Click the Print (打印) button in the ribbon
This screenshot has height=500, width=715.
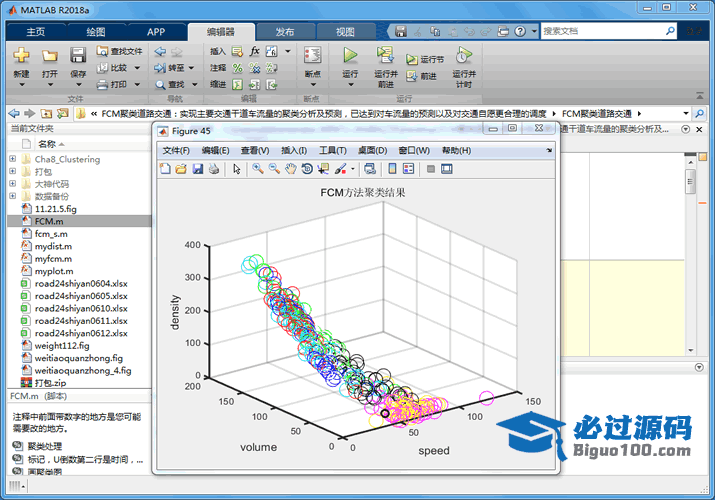pyautogui.click(x=112, y=84)
